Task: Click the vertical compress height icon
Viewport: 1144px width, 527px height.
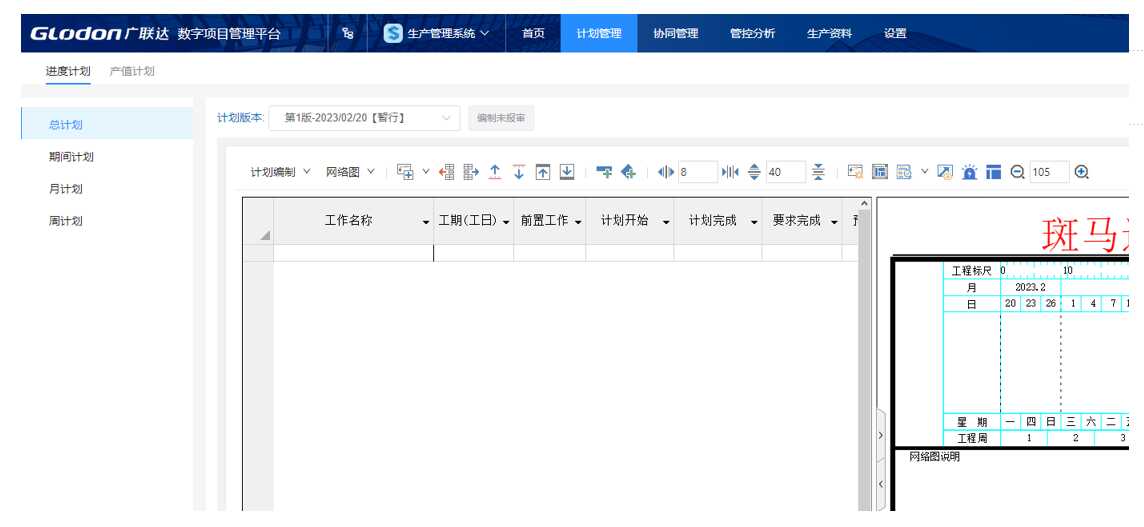Action: (819, 172)
